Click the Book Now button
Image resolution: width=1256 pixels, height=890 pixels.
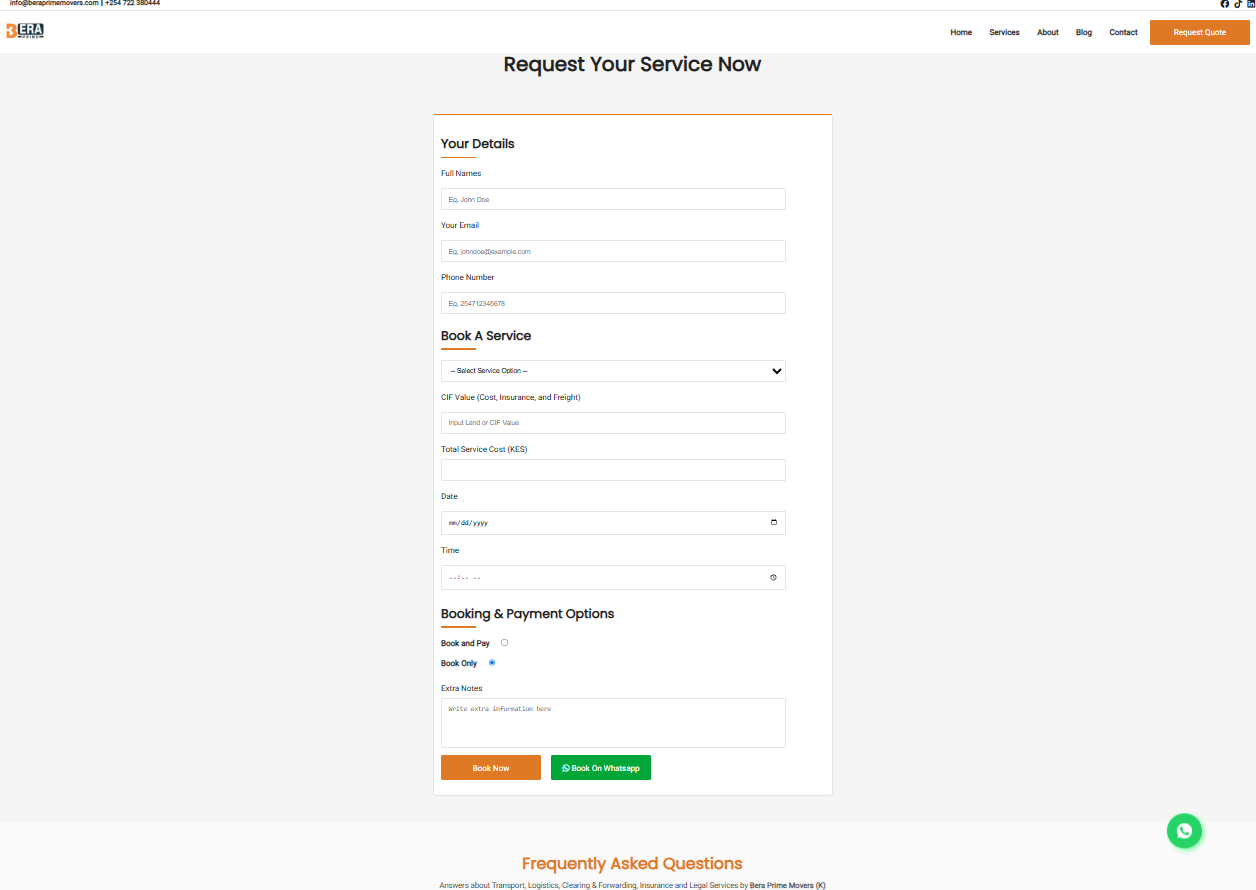(x=490, y=767)
